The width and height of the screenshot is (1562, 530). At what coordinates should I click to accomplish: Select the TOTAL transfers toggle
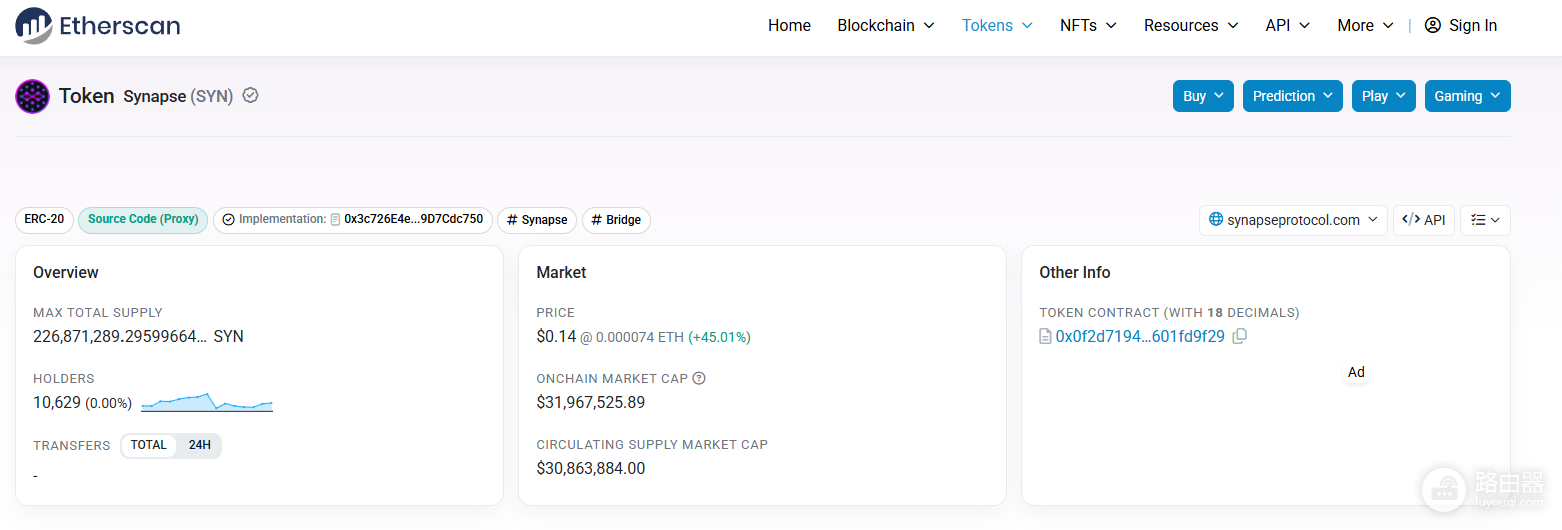[x=149, y=446]
